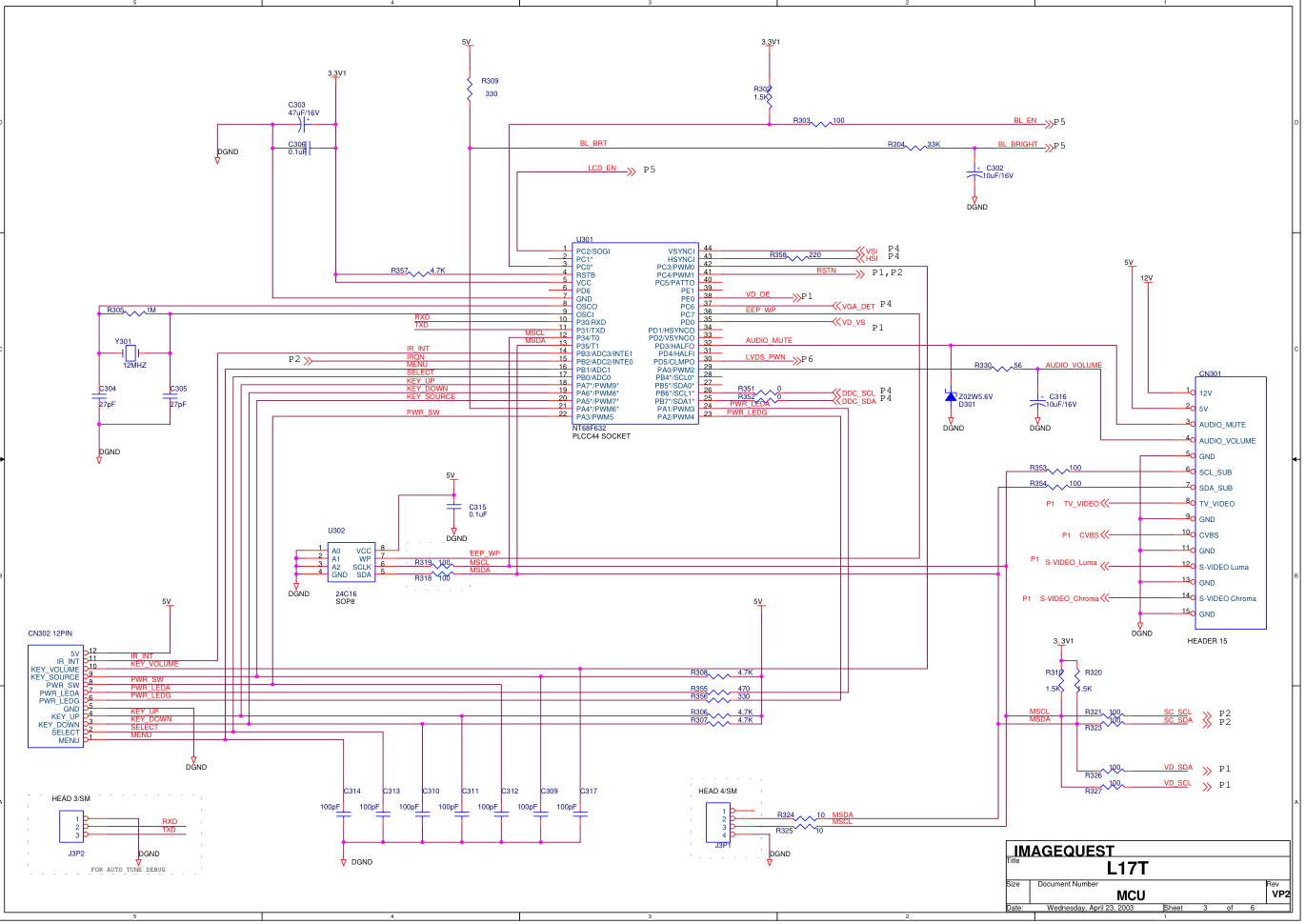Select the C317 100pF capacitor
Image resolution: width=1305 pixels, height=924 pixels.
[x=581, y=814]
